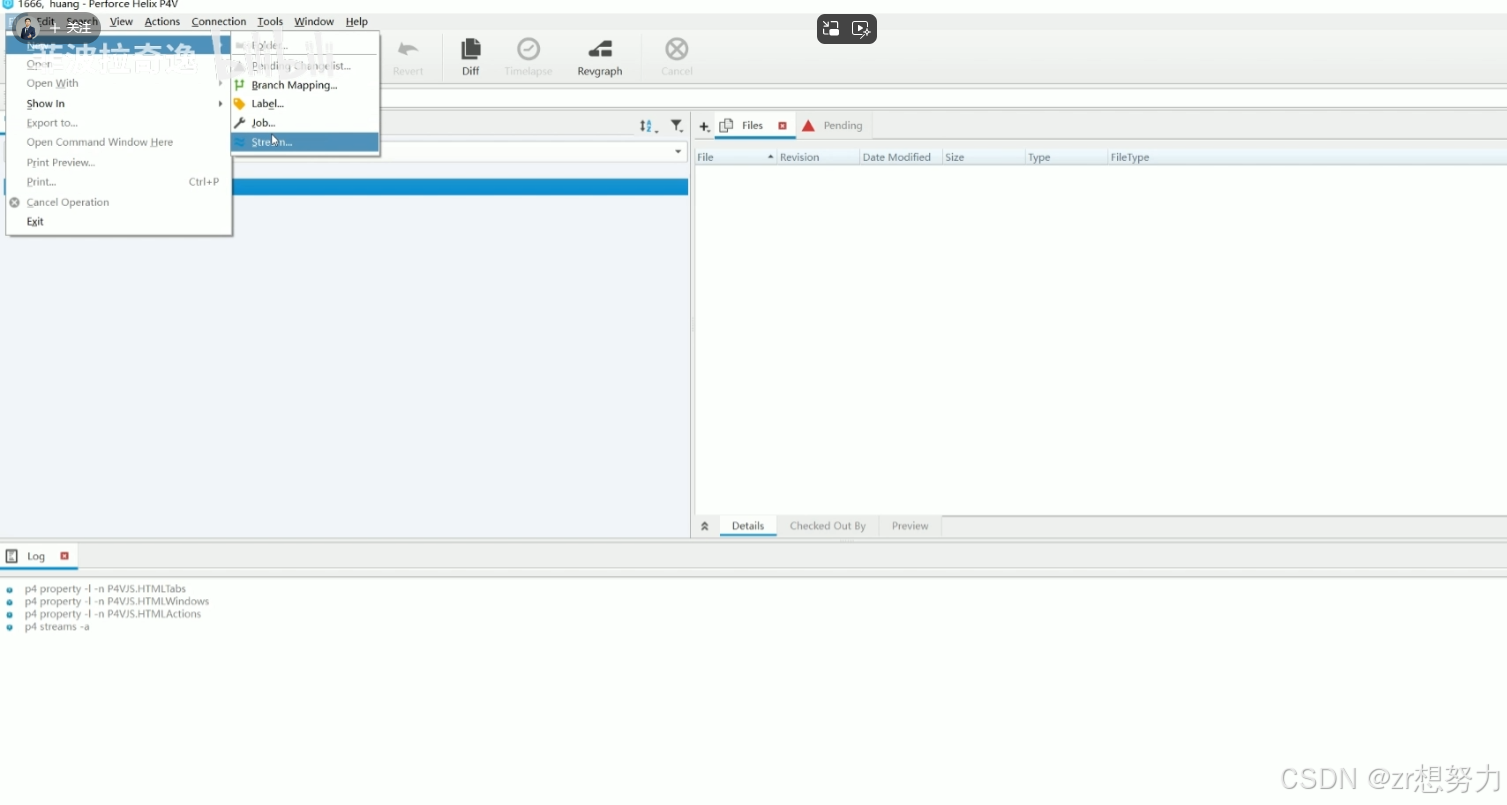1507x805 pixels.
Task: Select Print Preview... menu entry
Action: pos(118,162)
